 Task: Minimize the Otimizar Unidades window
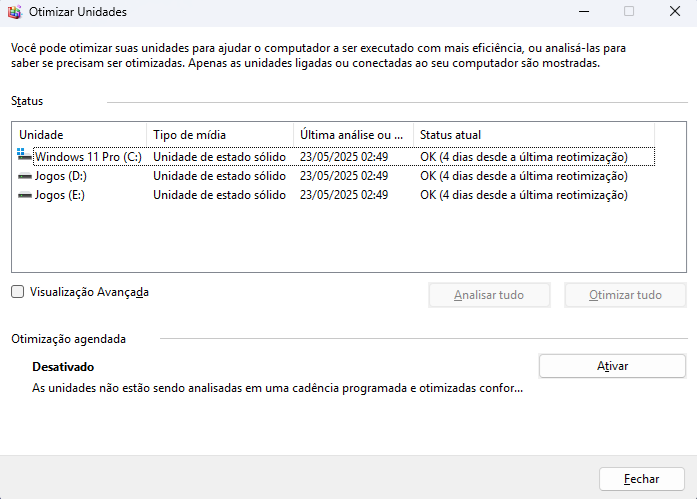[x=584, y=12]
